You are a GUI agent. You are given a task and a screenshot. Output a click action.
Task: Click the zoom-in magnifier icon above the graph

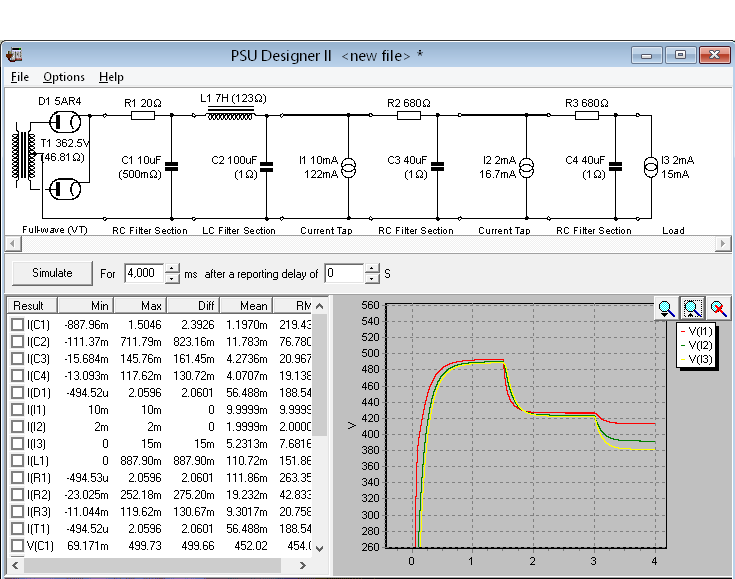click(666, 308)
